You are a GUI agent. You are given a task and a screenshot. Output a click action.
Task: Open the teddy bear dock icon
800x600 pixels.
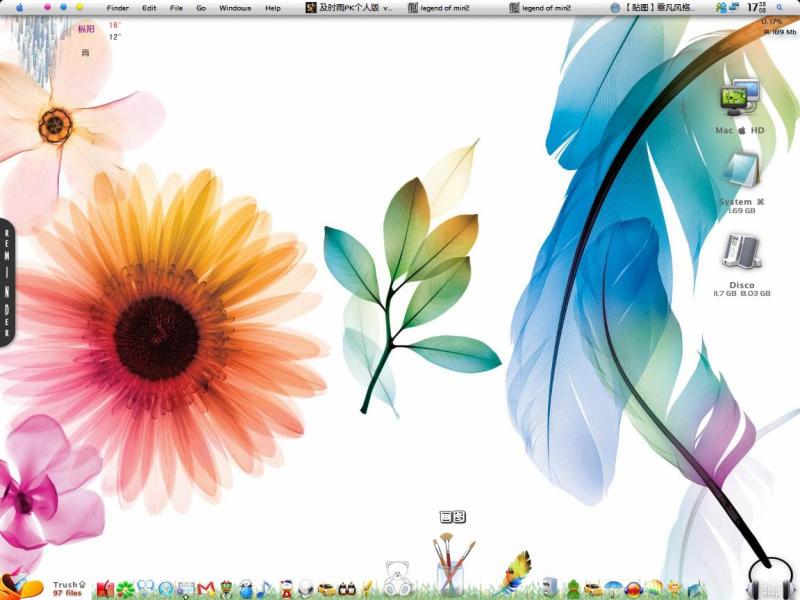pos(398,578)
